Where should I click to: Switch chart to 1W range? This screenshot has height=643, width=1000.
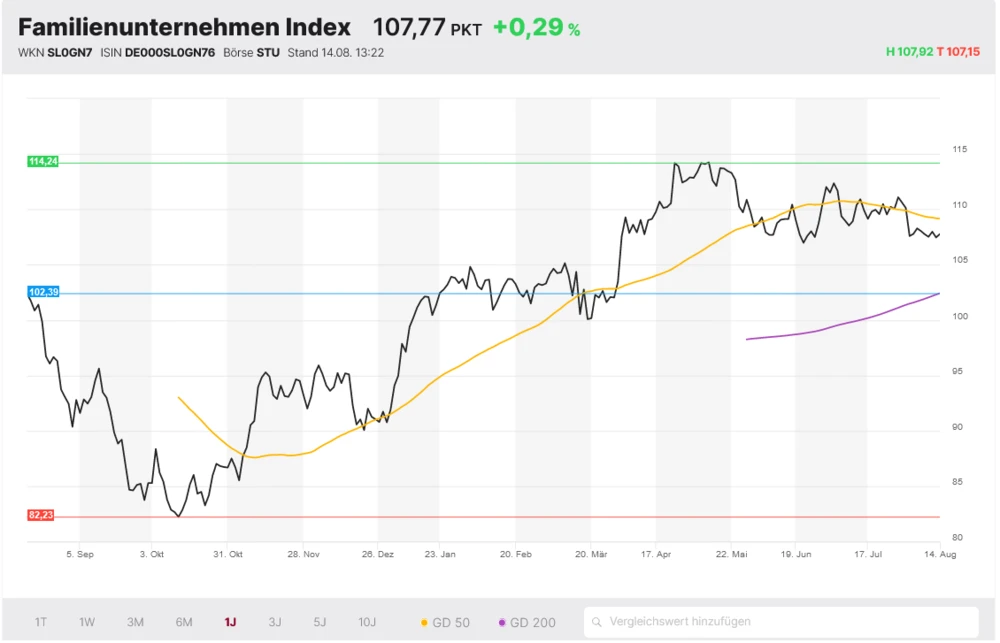[x=87, y=622]
